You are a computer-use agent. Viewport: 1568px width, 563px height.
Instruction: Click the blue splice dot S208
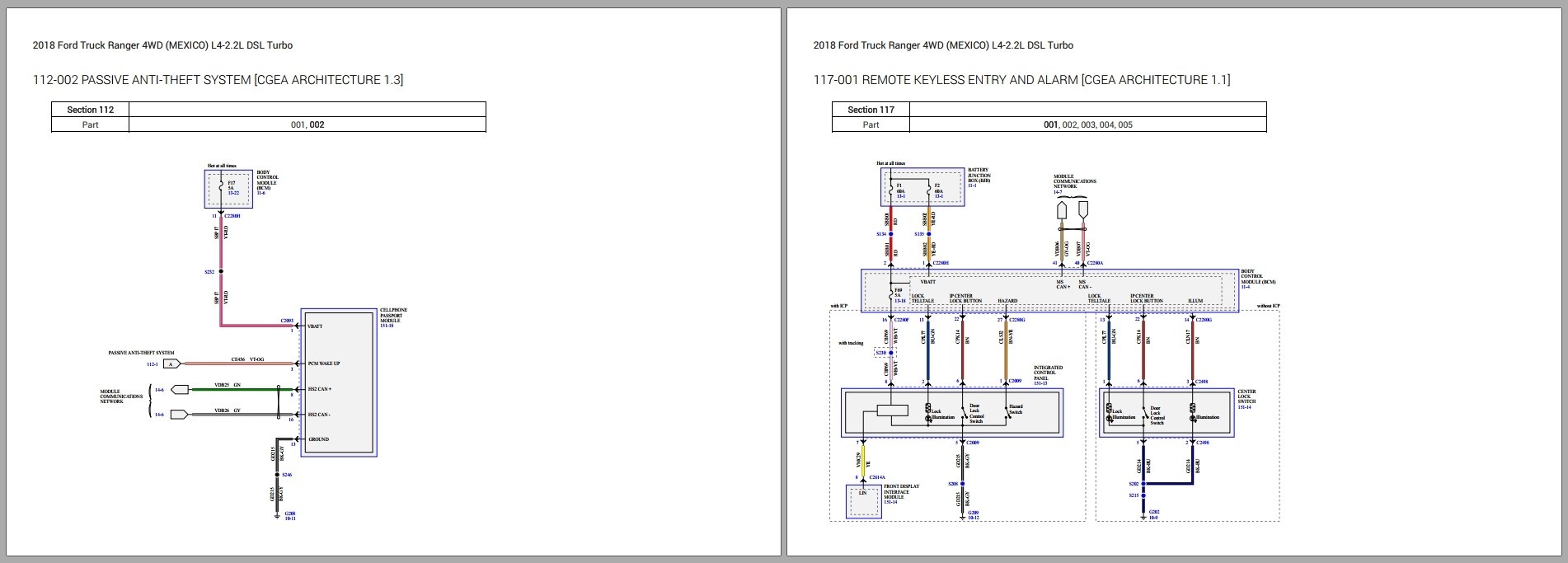pos(962,484)
